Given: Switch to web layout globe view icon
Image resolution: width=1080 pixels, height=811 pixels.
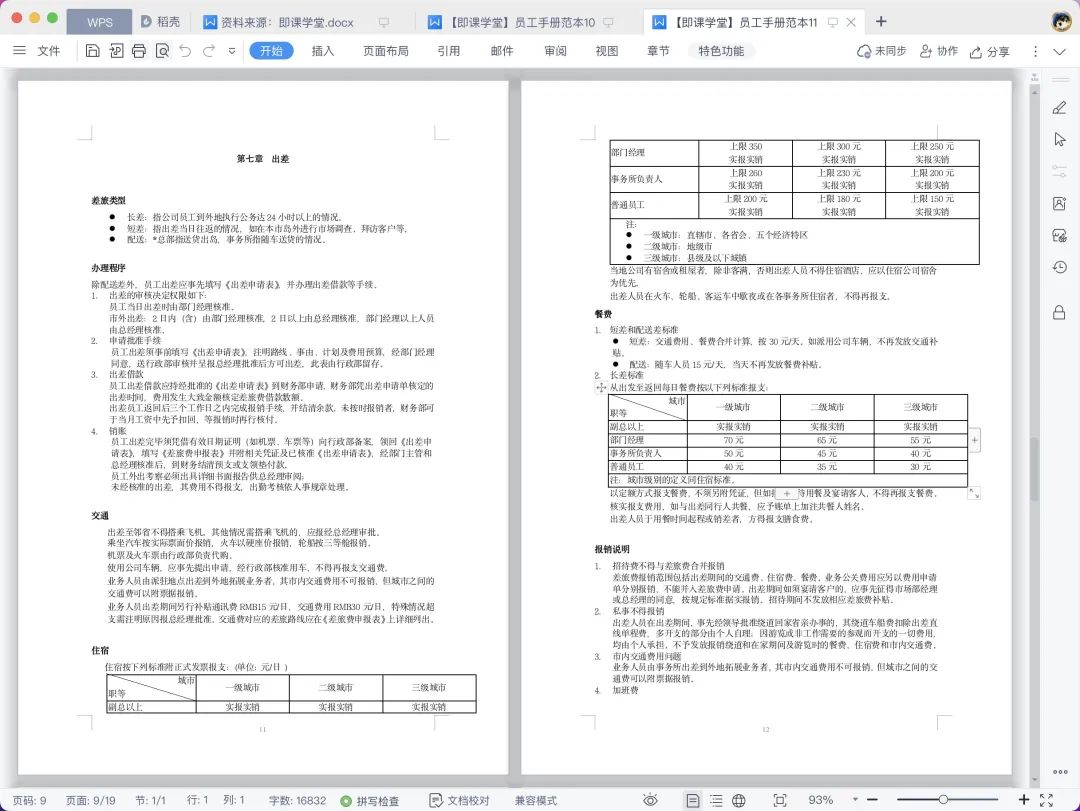Looking at the screenshot, I should point(738,800).
